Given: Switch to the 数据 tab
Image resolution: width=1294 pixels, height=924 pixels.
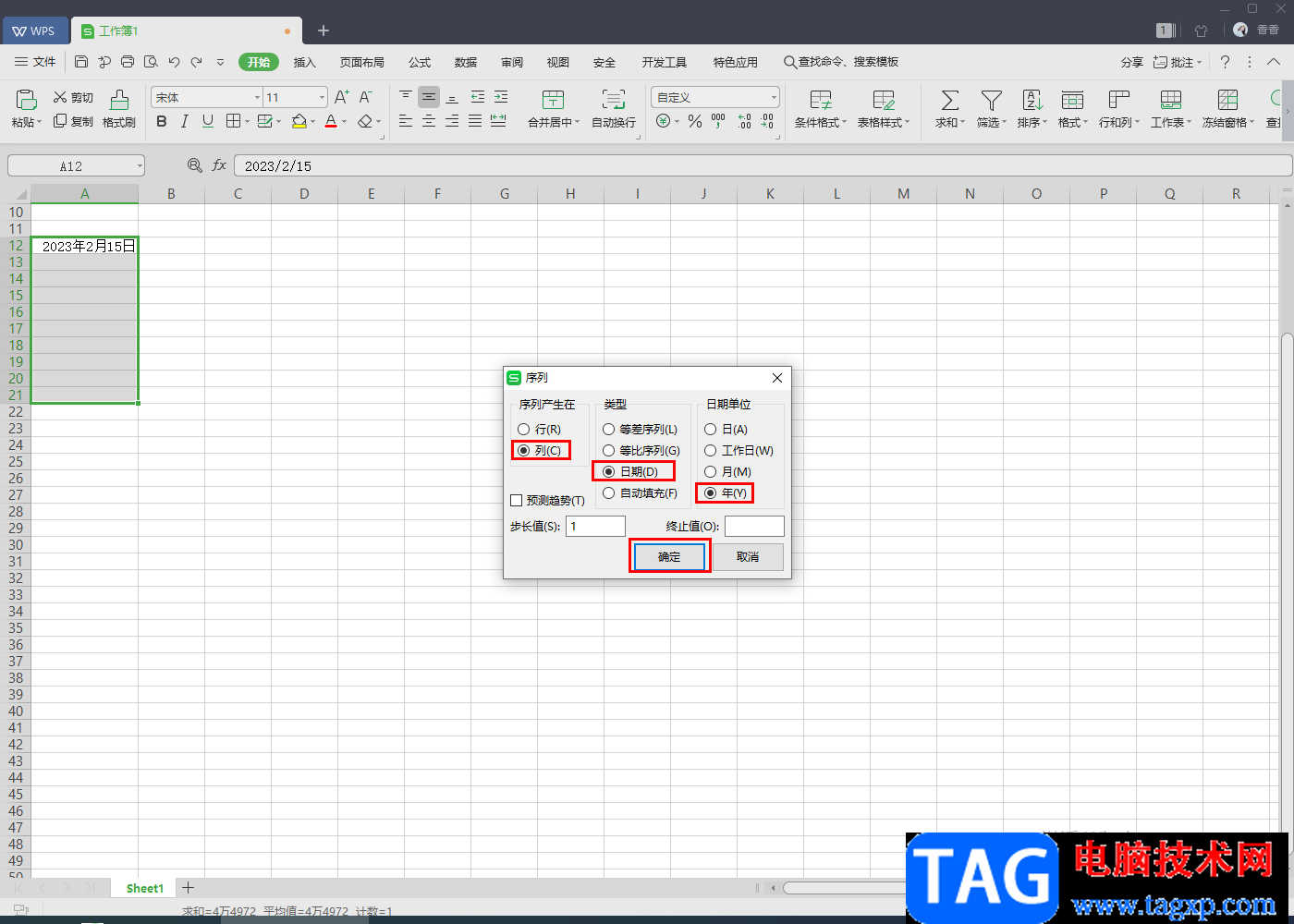Looking at the screenshot, I should click(466, 62).
